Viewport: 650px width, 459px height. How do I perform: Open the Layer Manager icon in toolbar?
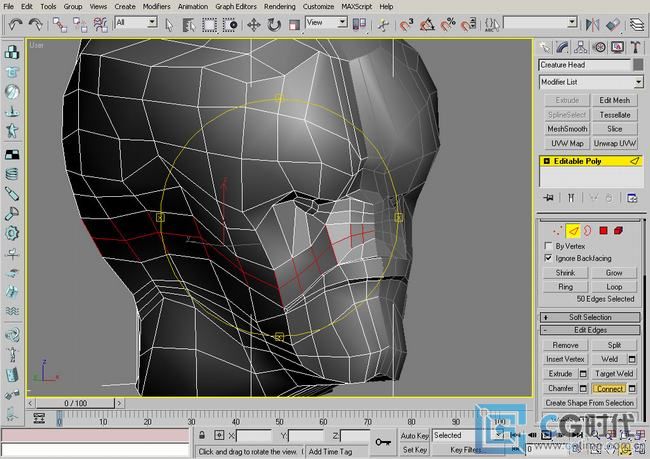[x=636, y=24]
